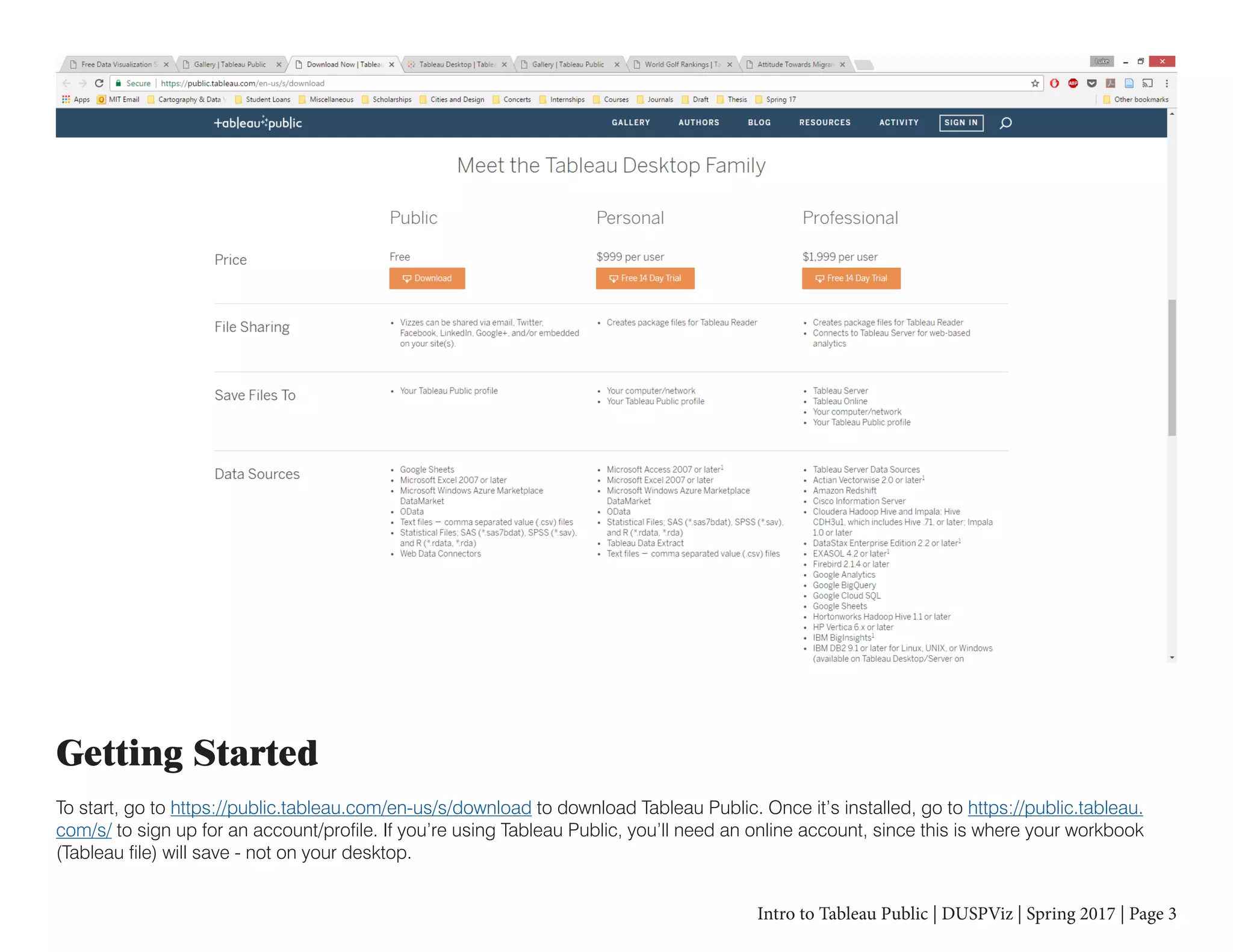Open the Internships bookmark folder
The image size is (1233, 952).
(562, 99)
